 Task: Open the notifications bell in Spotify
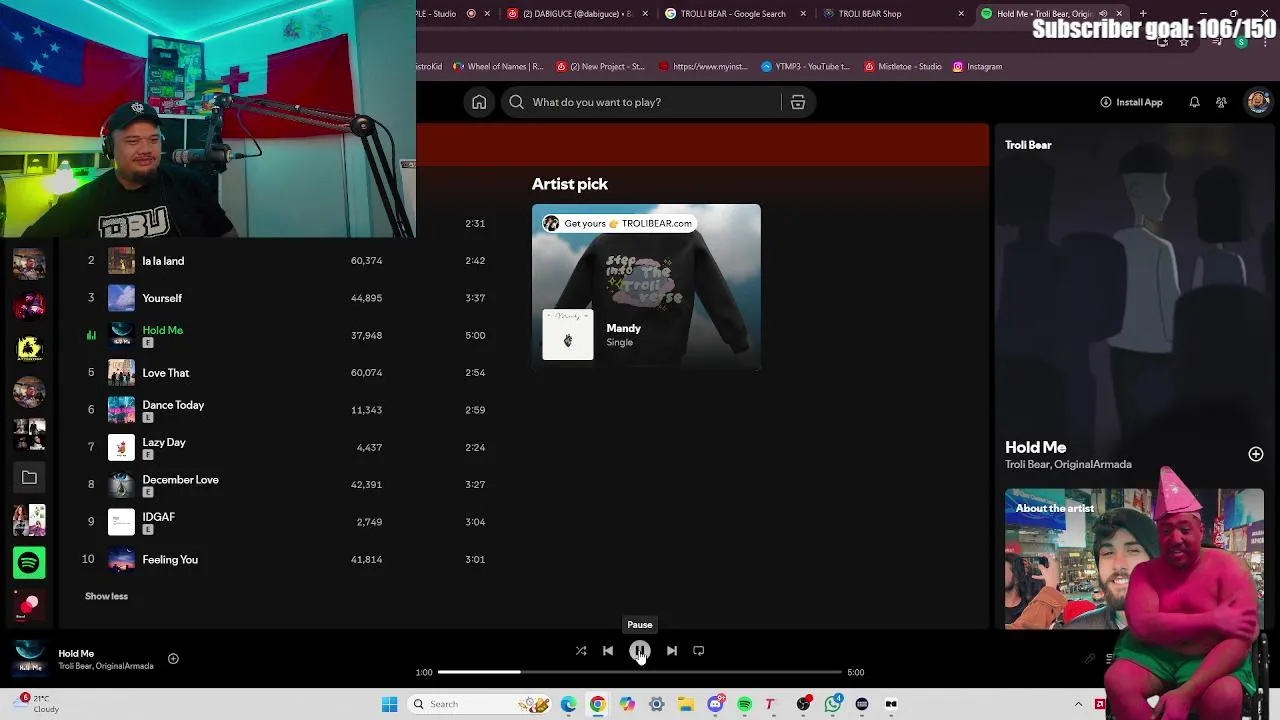point(1194,102)
